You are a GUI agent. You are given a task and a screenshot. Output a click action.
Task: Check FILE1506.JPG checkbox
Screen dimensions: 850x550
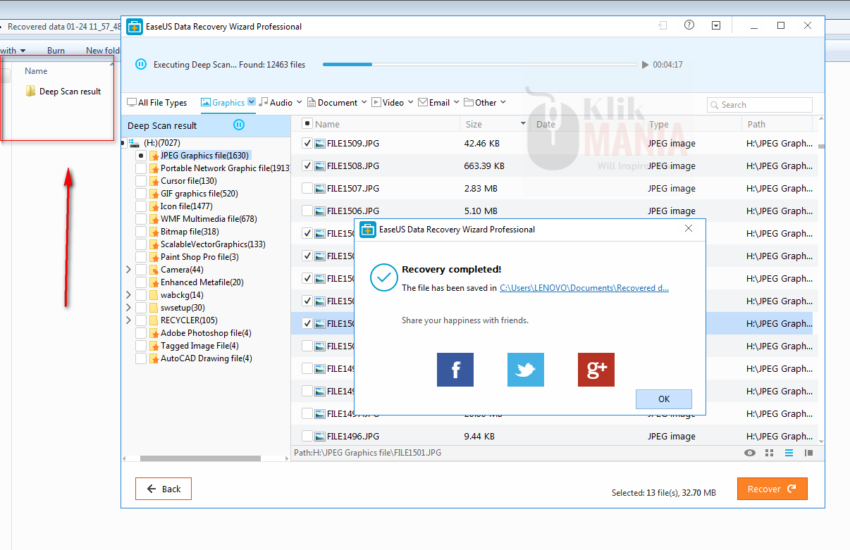(307, 211)
